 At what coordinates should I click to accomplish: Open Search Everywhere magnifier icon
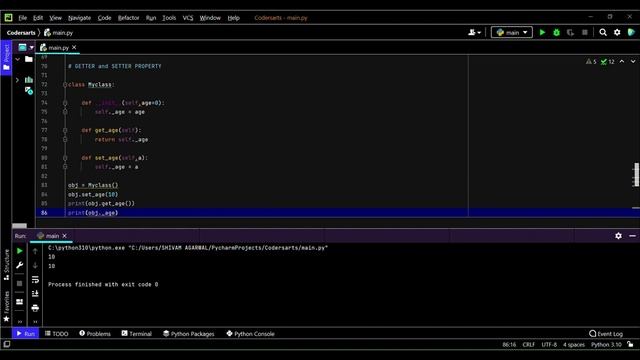coord(603,32)
